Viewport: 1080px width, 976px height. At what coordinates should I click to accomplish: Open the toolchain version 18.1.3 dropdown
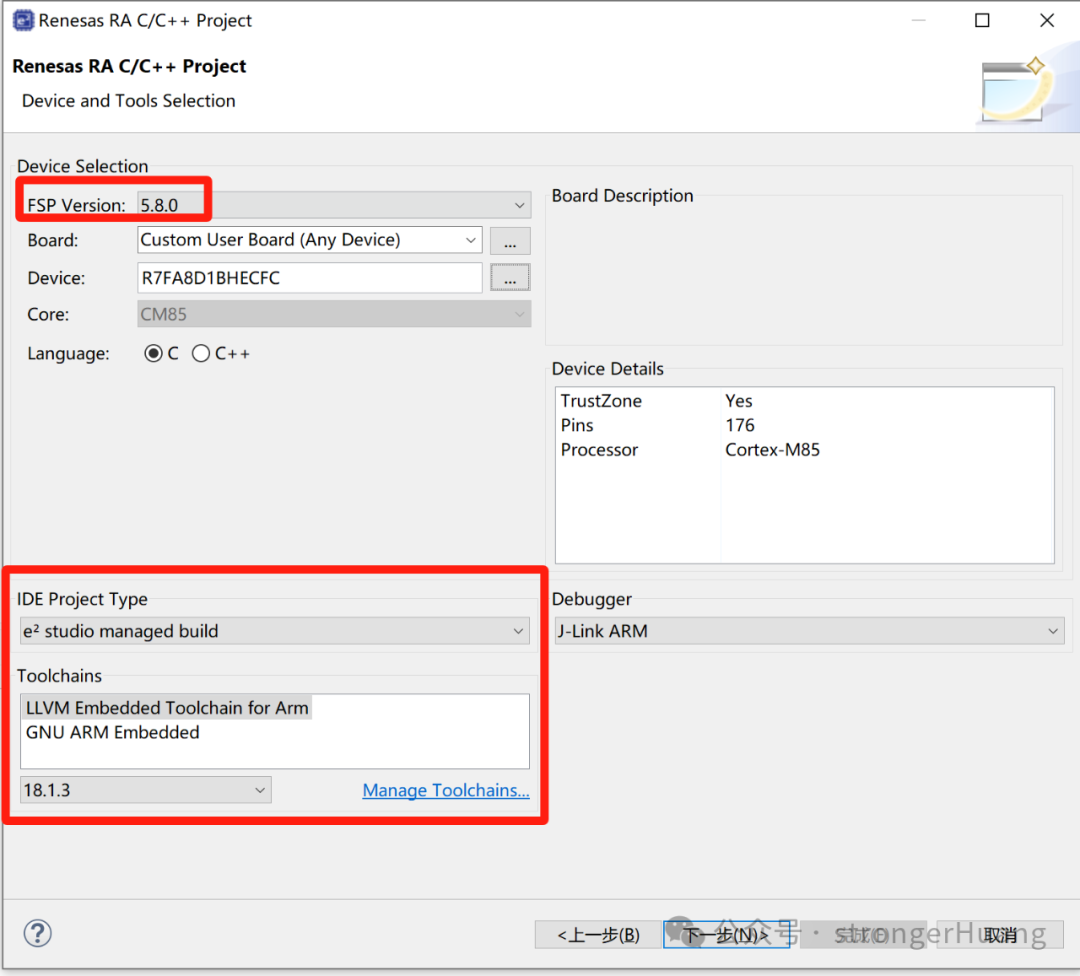(145, 790)
